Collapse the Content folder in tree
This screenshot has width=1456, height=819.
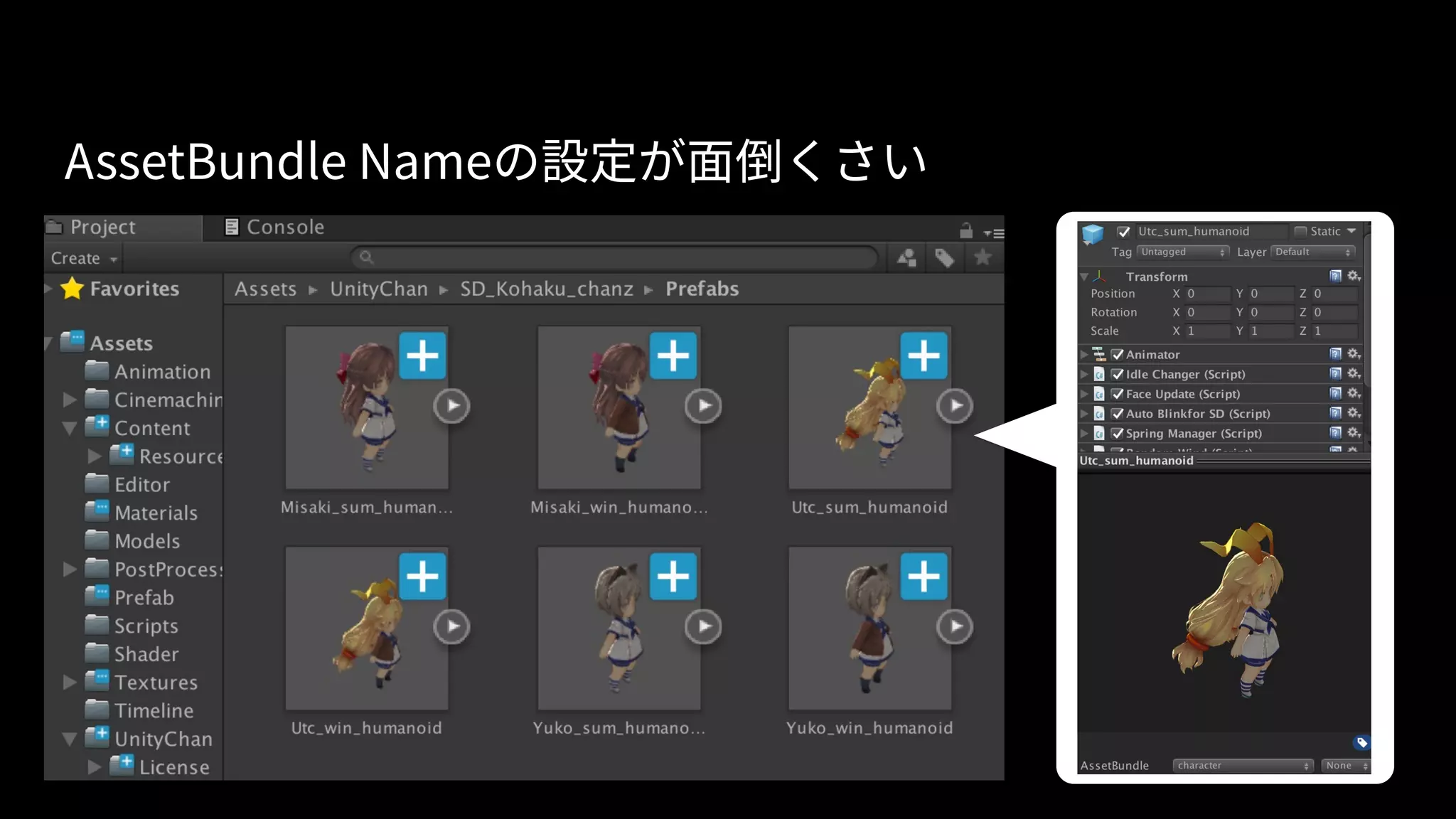point(70,429)
